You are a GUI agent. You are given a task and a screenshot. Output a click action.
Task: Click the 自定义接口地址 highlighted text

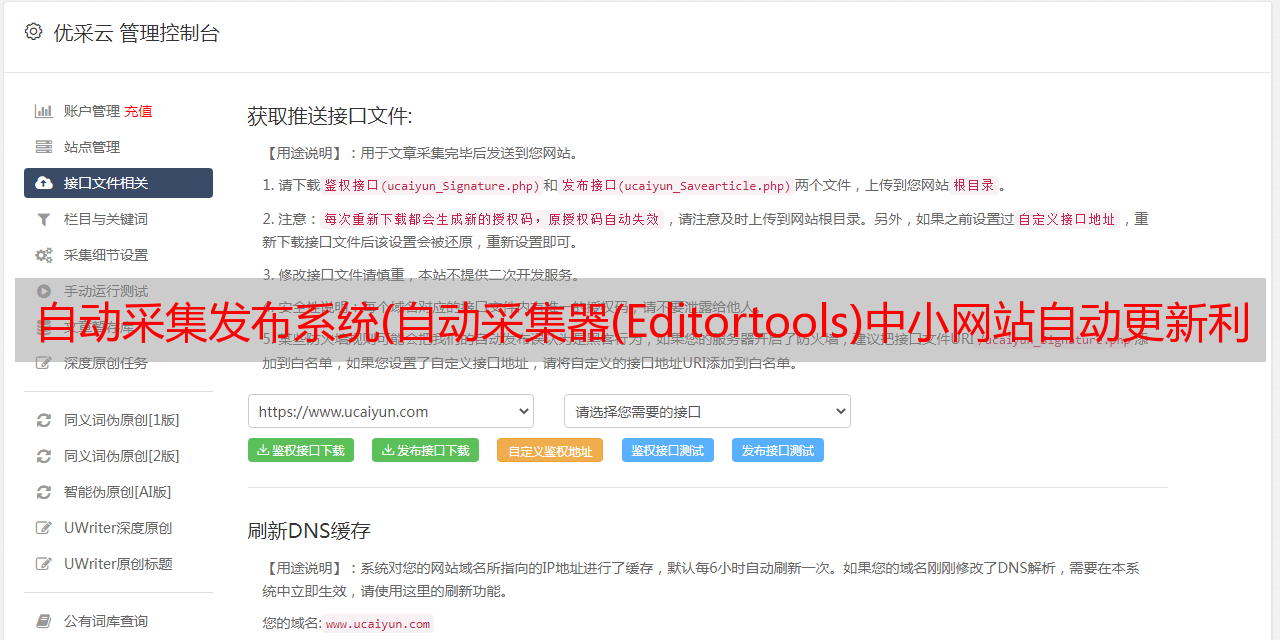coord(1067,219)
